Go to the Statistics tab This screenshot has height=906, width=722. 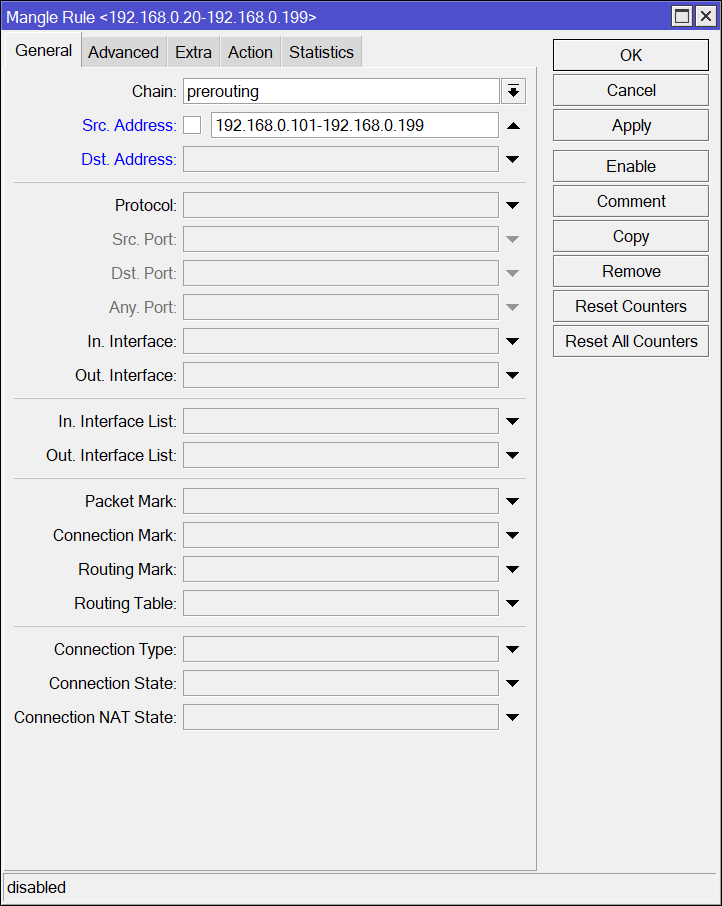tap(321, 52)
